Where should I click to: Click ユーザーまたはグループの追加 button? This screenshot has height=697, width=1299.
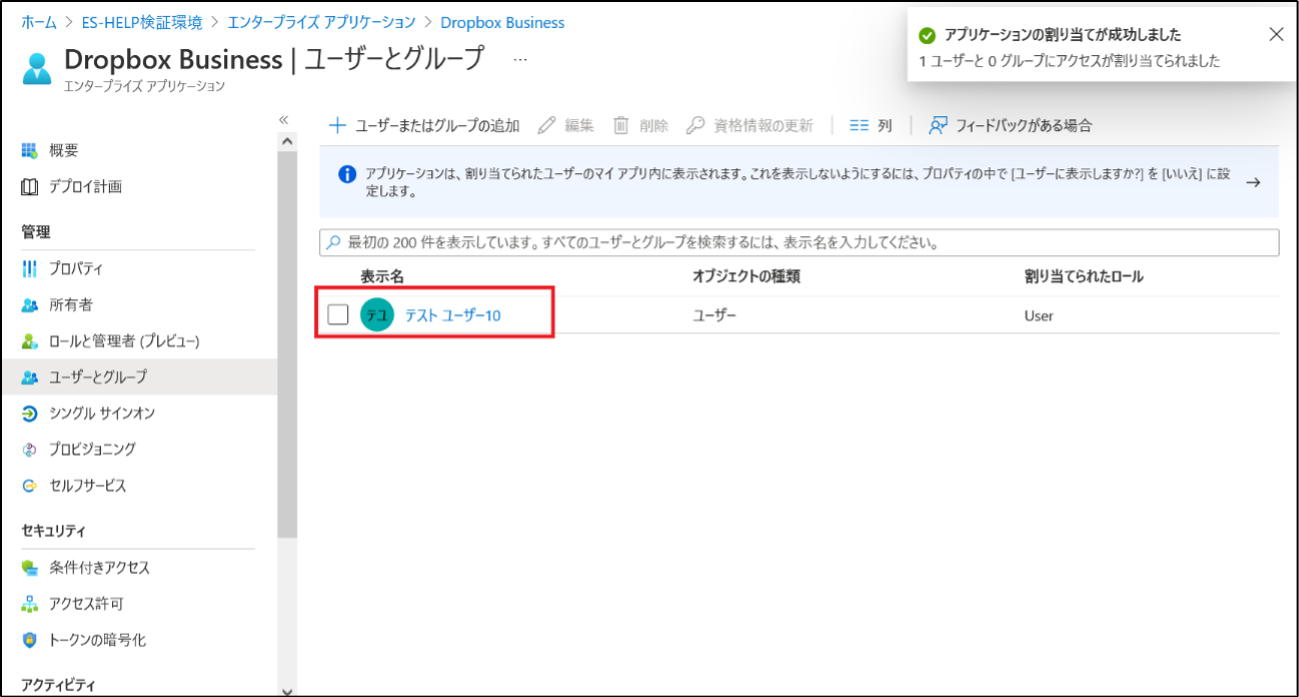pyautogui.click(x=424, y=125)
